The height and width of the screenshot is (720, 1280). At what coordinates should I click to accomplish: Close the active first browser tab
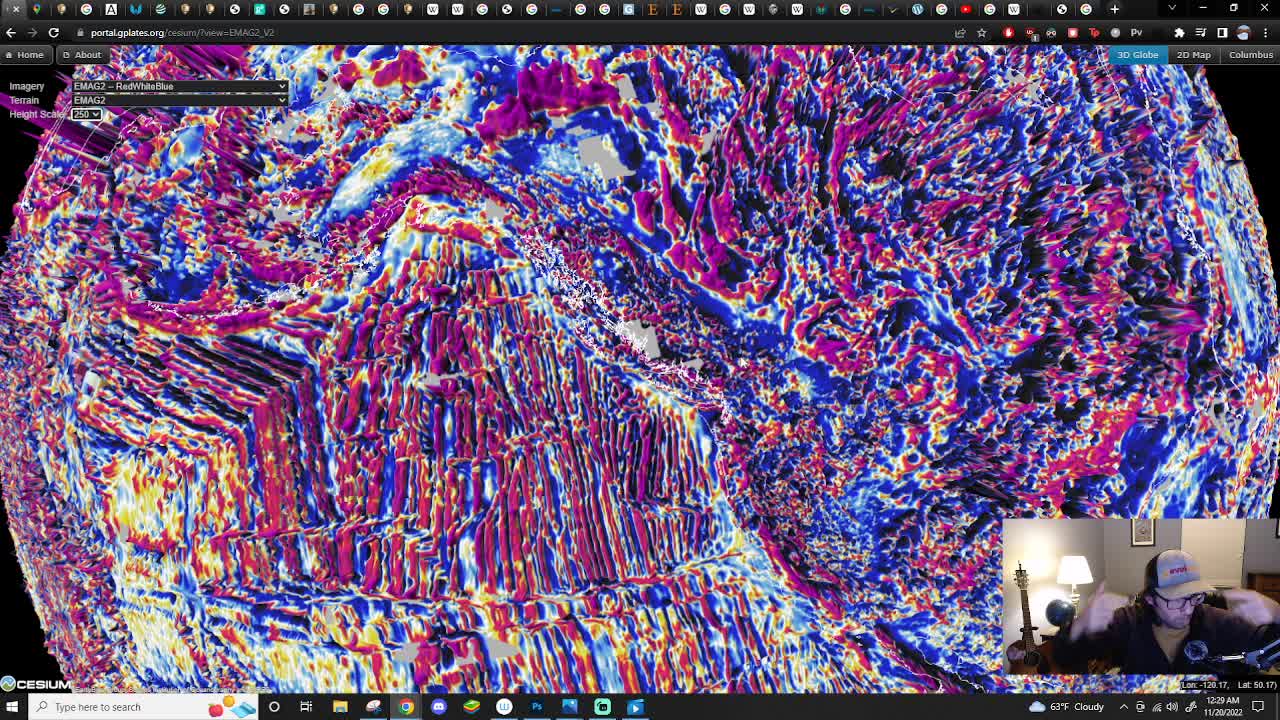(16, 9)
